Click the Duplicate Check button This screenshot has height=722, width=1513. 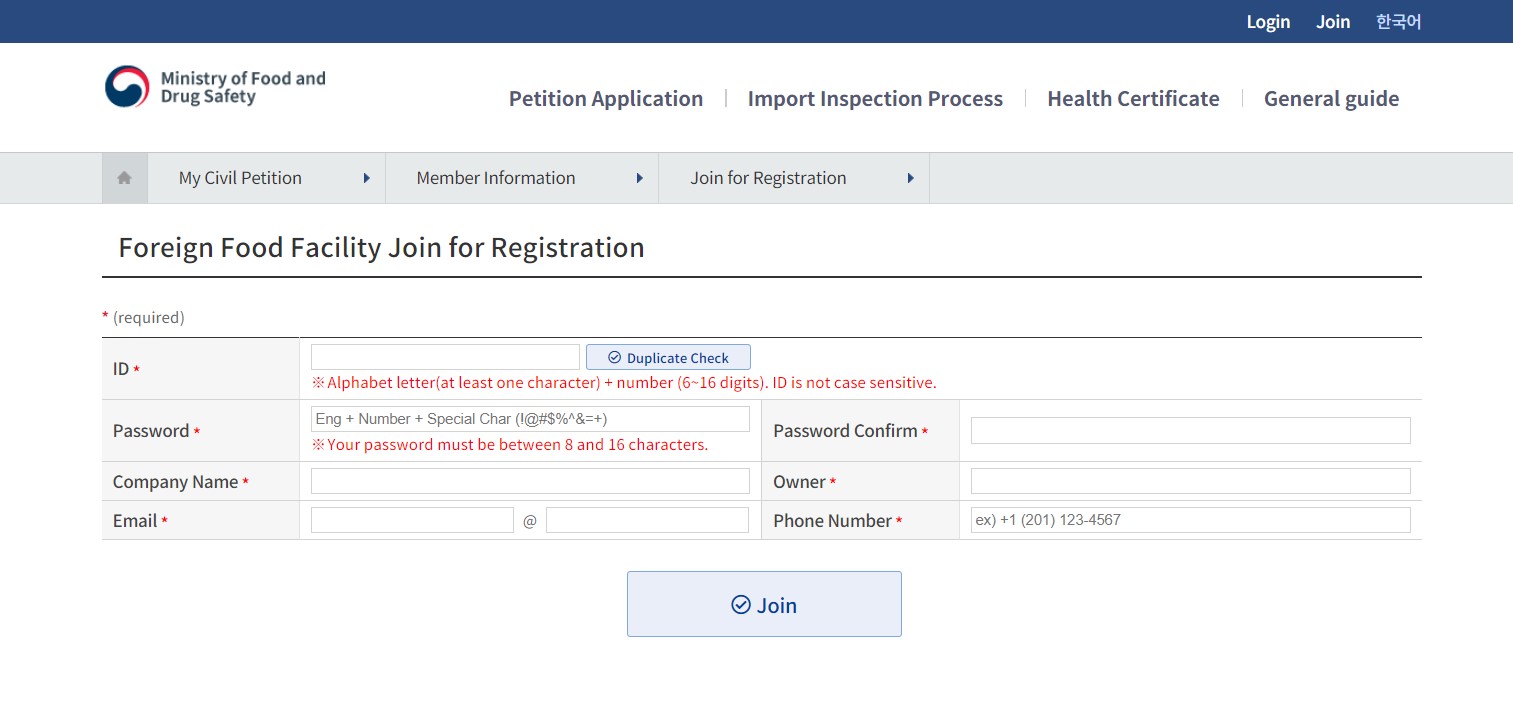click(x=668, y=357)
